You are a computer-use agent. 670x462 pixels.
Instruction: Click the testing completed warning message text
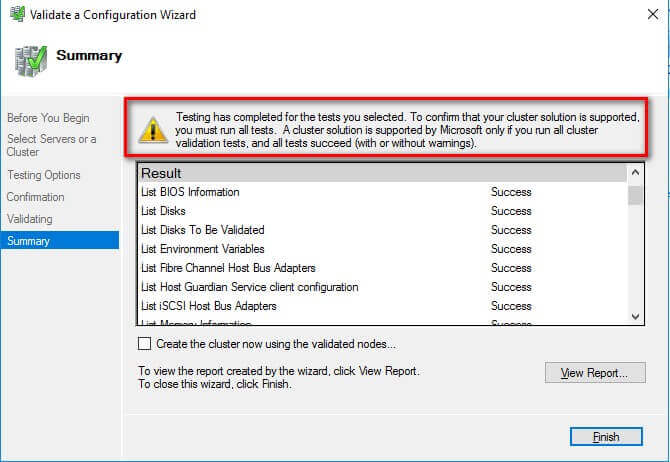click(407, 129)
